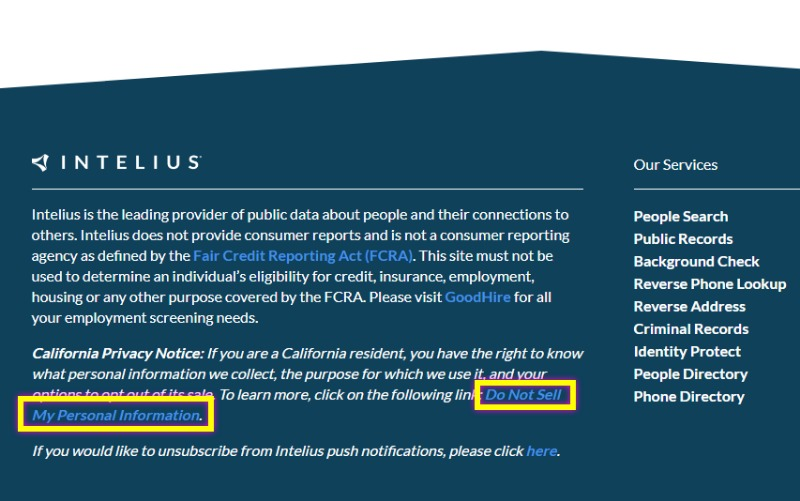Image resolution: width=800 pixels, height=501 pixels.
Task: Go to Public Records page
Action: coord(683,239)
